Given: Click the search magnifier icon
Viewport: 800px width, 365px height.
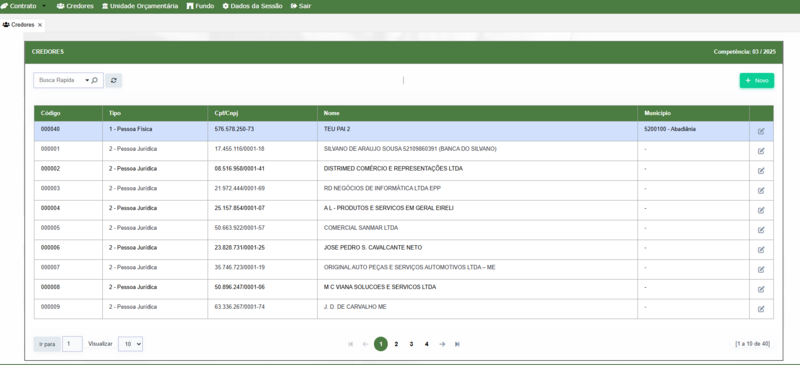Looking at the screenshot, I should click(x=94, y=80).
